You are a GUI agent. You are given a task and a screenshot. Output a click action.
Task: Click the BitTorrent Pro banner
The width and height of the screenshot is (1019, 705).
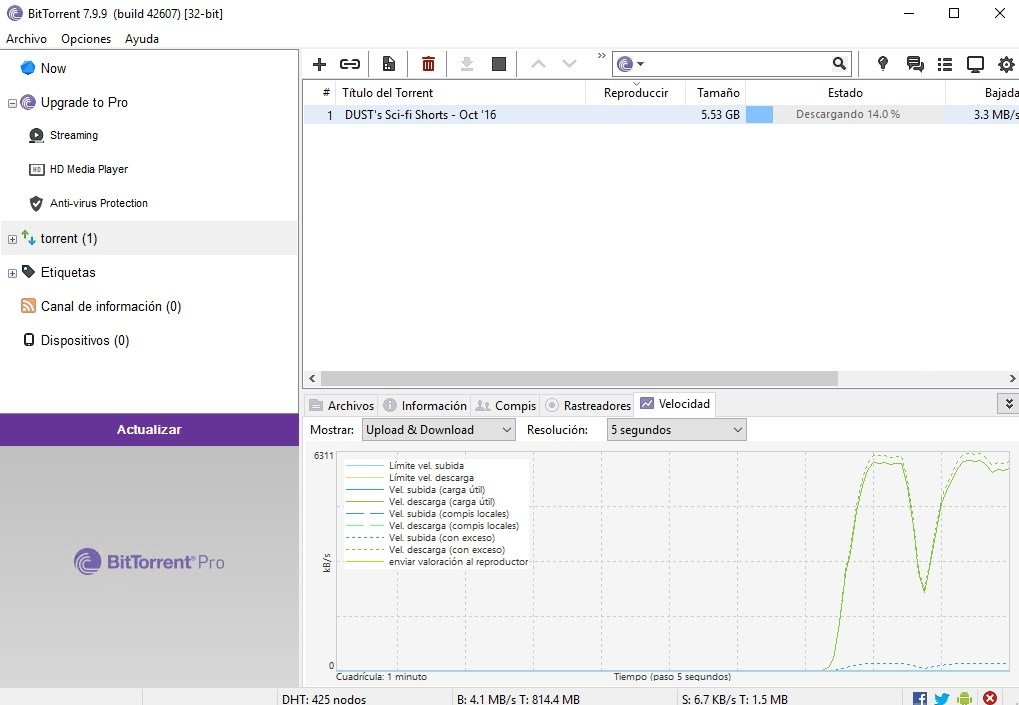[x=149, y=562]
